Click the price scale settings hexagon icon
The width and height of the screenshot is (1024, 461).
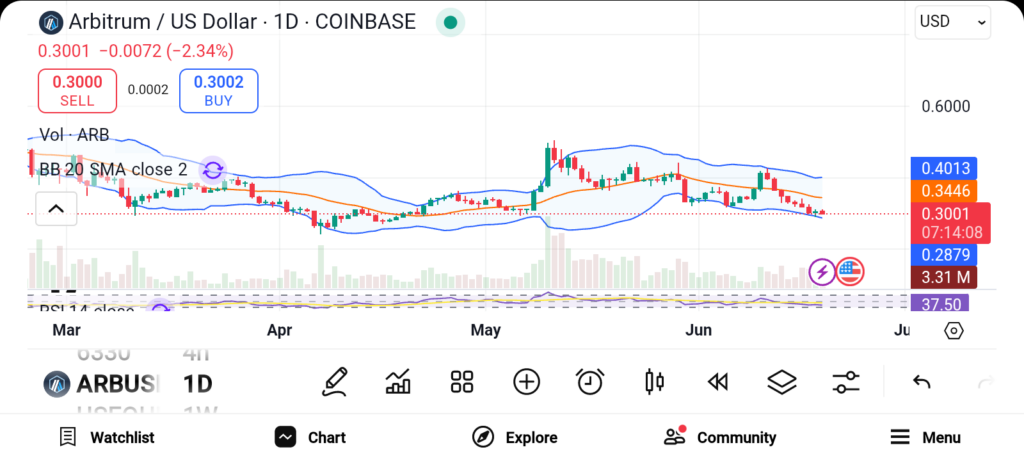pos(954,330)
